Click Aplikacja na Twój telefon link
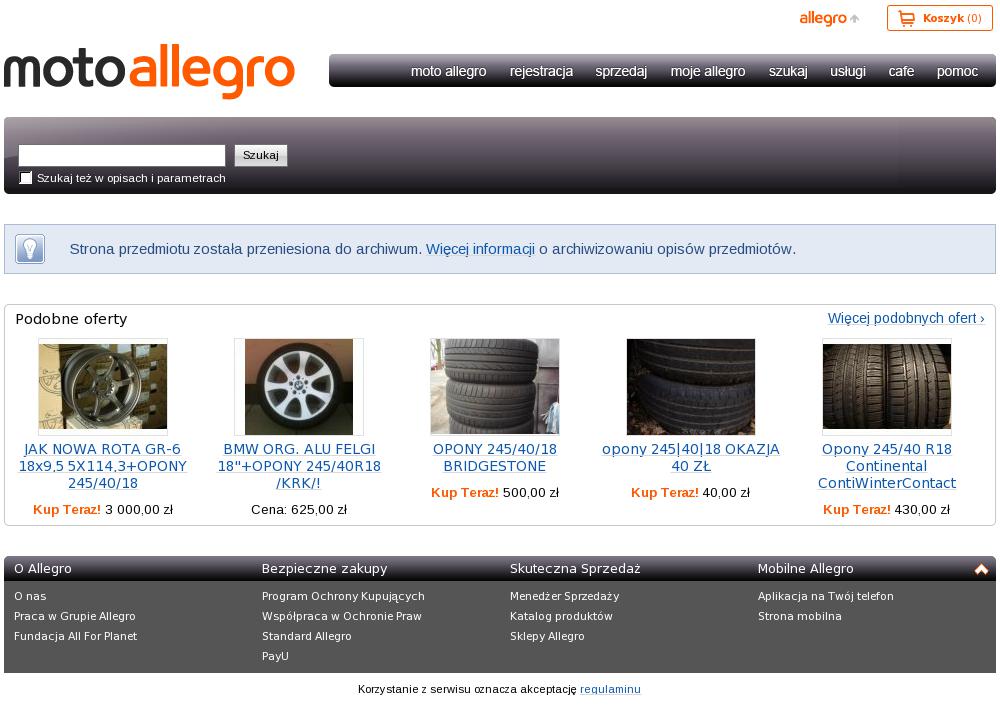The width and height of the screenshot is (1000, 709). (x=826, y=596)
